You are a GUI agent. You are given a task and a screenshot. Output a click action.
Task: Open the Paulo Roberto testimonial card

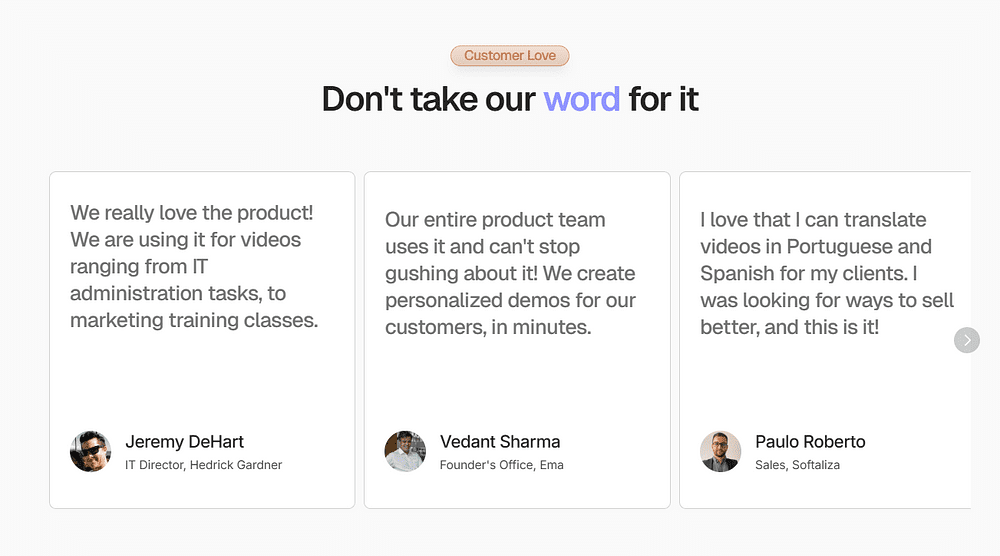pos(825,340)
